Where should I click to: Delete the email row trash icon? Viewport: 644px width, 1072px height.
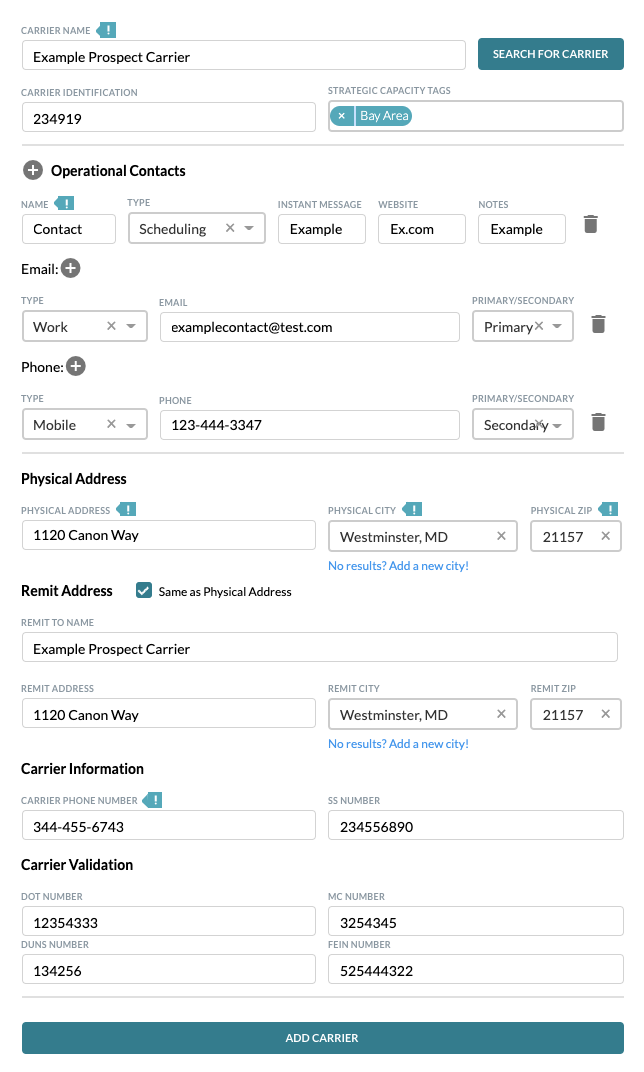598,324
